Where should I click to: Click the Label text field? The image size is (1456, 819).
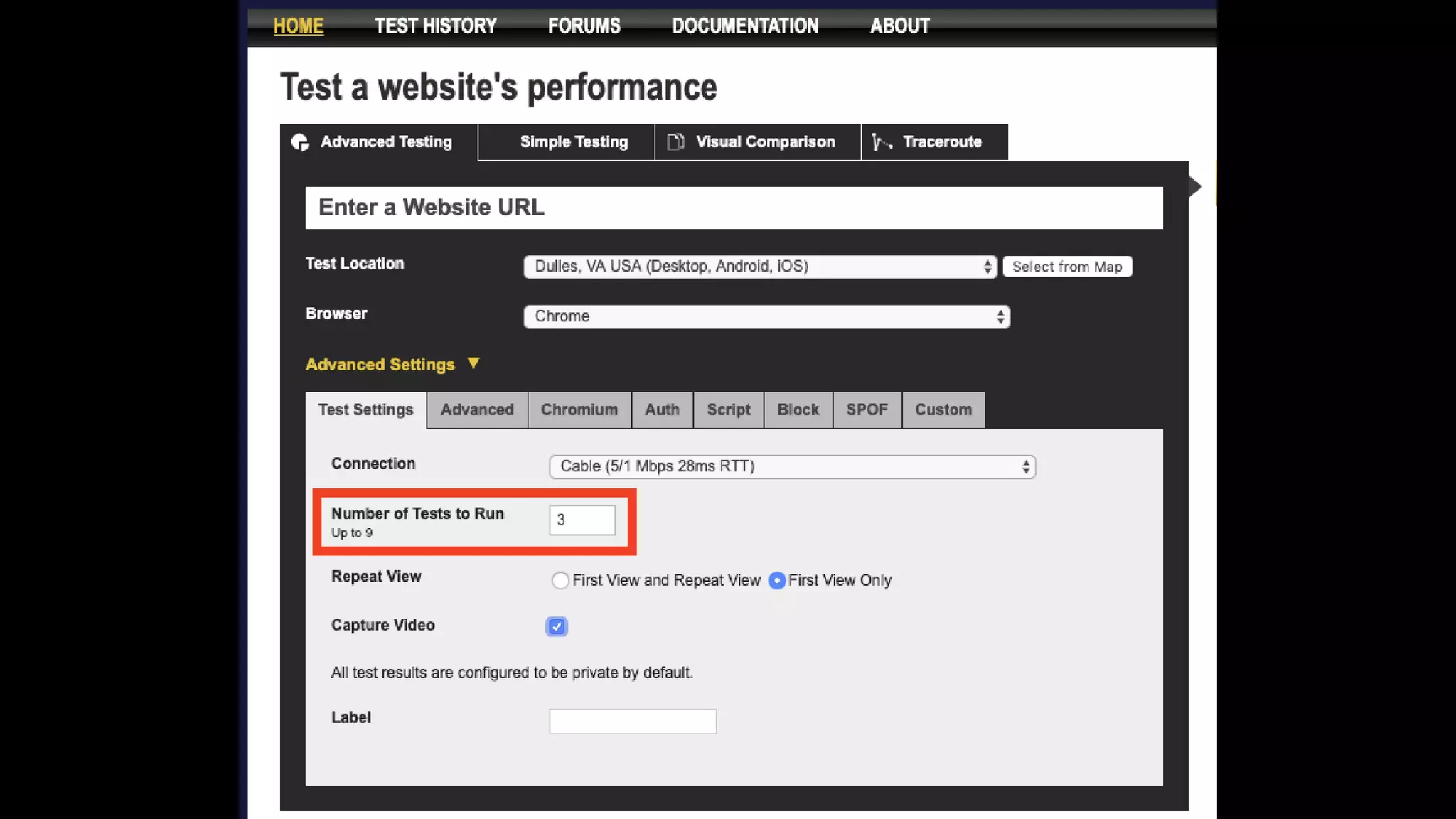[x=632, y=722]
